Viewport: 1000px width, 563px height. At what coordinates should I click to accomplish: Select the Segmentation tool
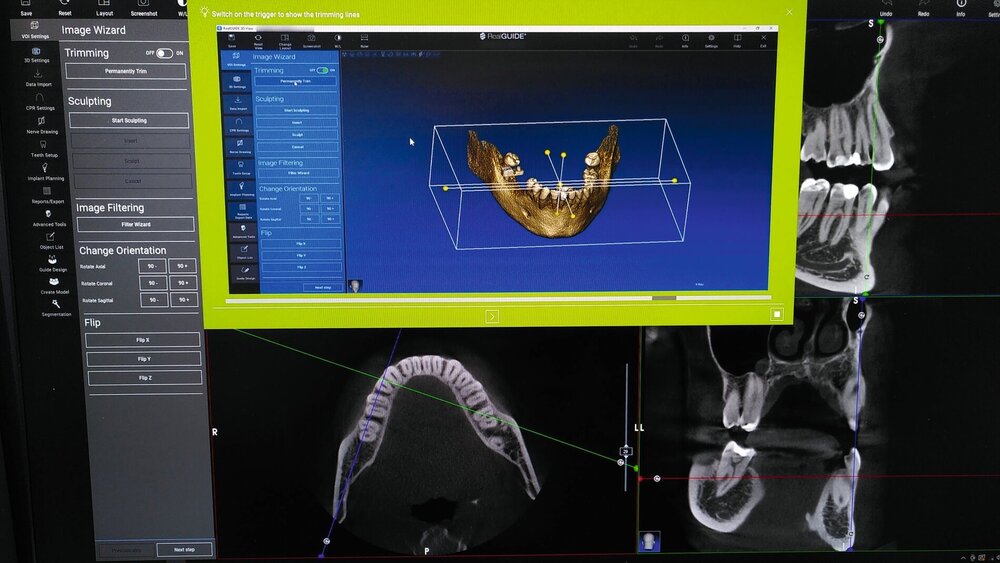[56, 307]
